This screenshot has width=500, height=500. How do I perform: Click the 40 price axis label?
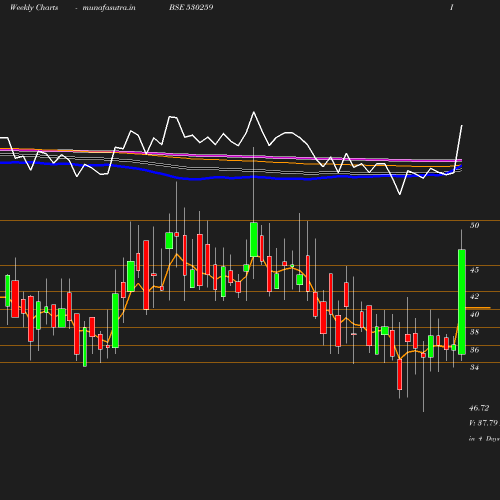(x=474, y=314)
